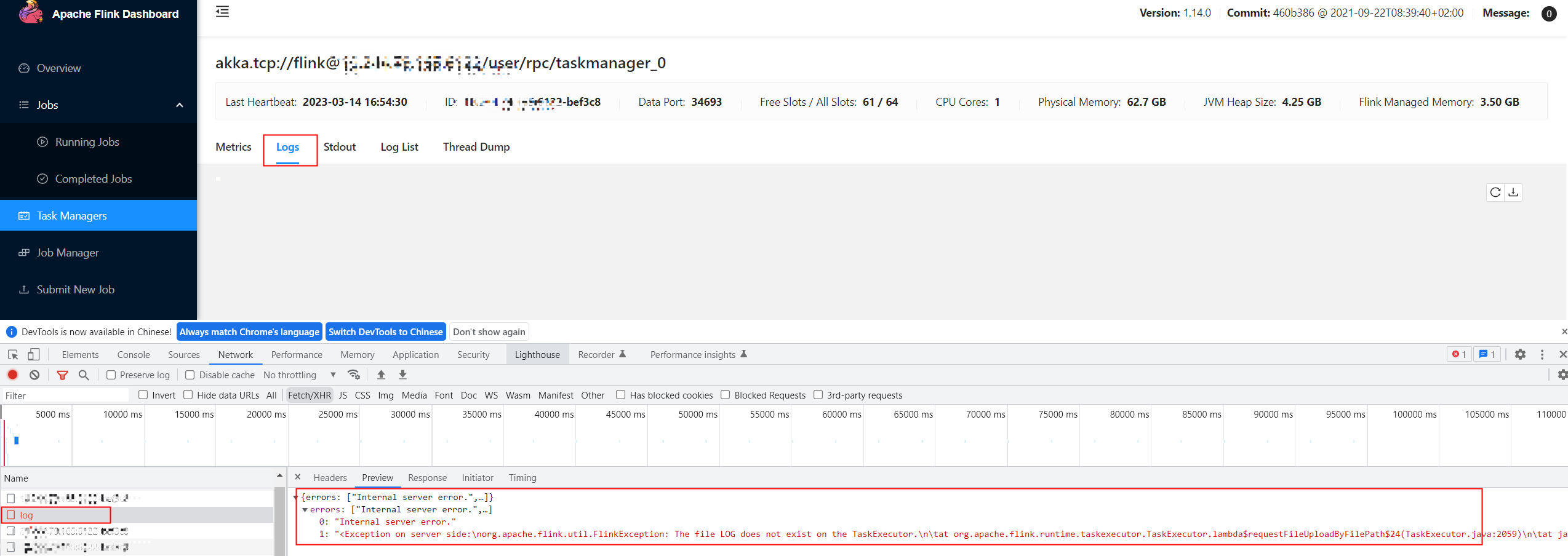Click the network Filter text field
This screenshot has width=1568, height=556.
click(65, 395)
